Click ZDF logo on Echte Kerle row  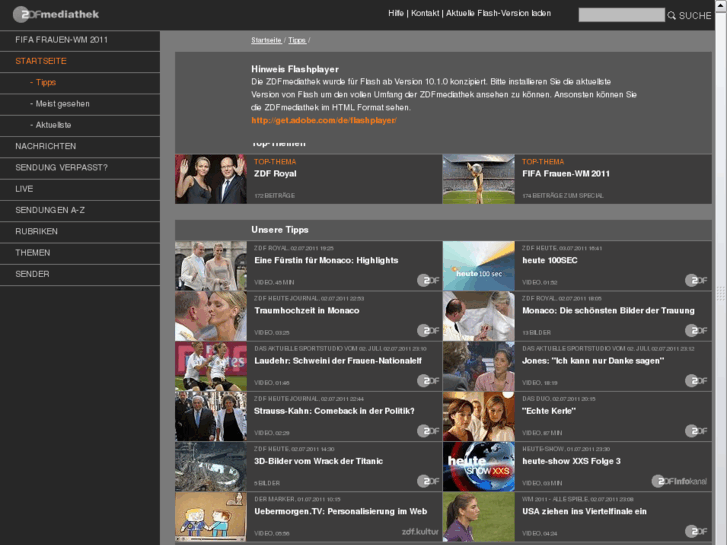point(696,430)
